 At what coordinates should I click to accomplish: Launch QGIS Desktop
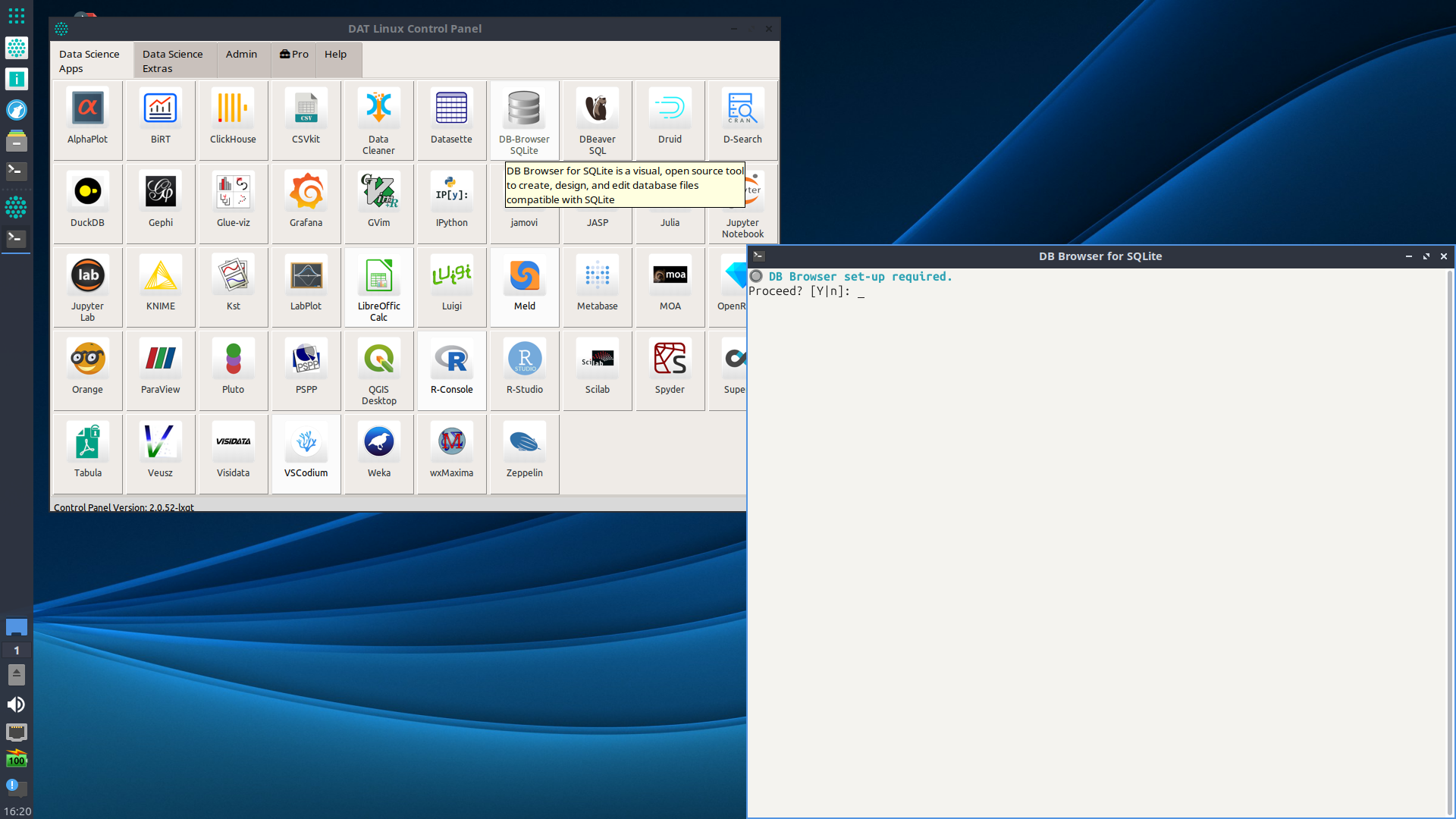pyautogui.click(x=379, y=370)
